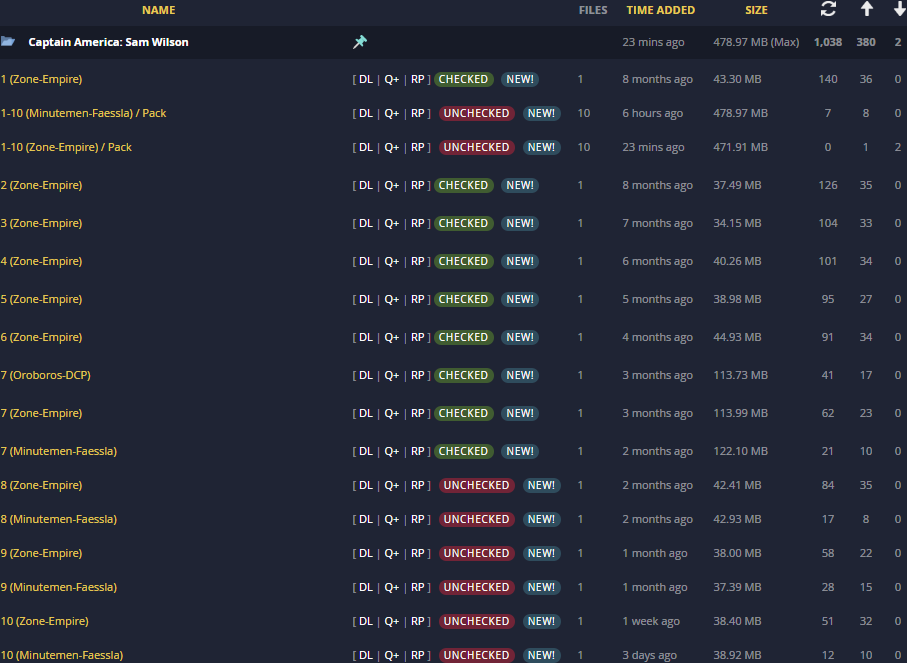Sort by completed snatches refresh icon
This screenshot has height=663, width=907.
coord(828,9)
